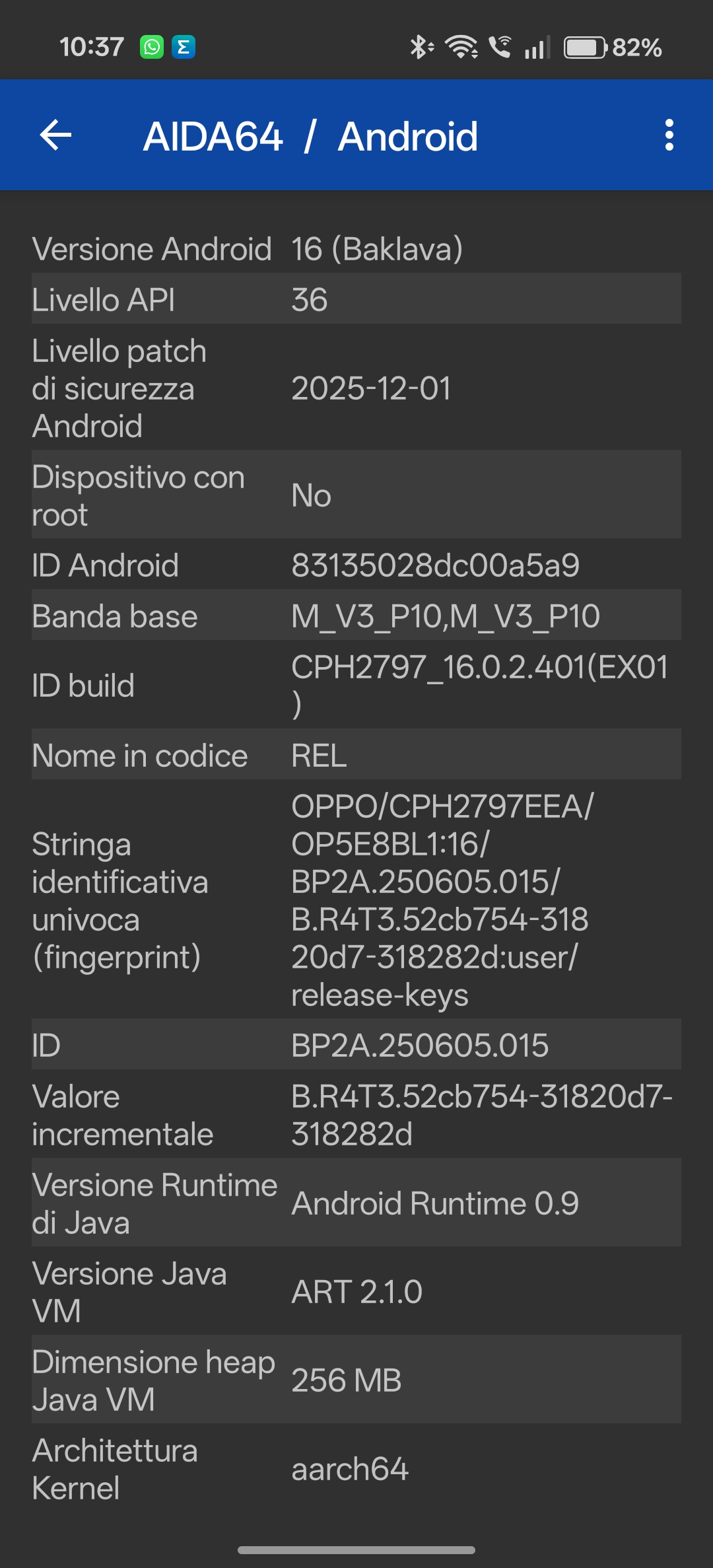Tap the AIDA64 / Android title
This screenshot has height=1568, width=713.
pyautogui.click(x=310, y=137)
